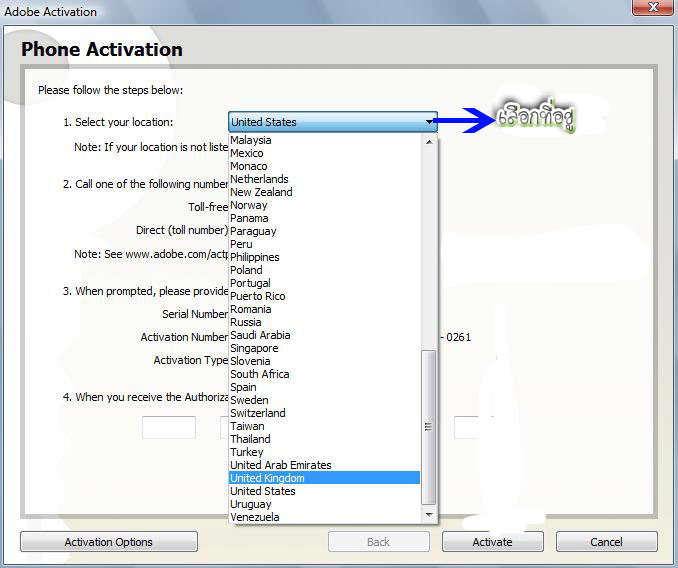Image resolution: width=678 pixels, height=568 pixels.
Task: Pick Russia from the dropdown list
Action: point(325,322)
